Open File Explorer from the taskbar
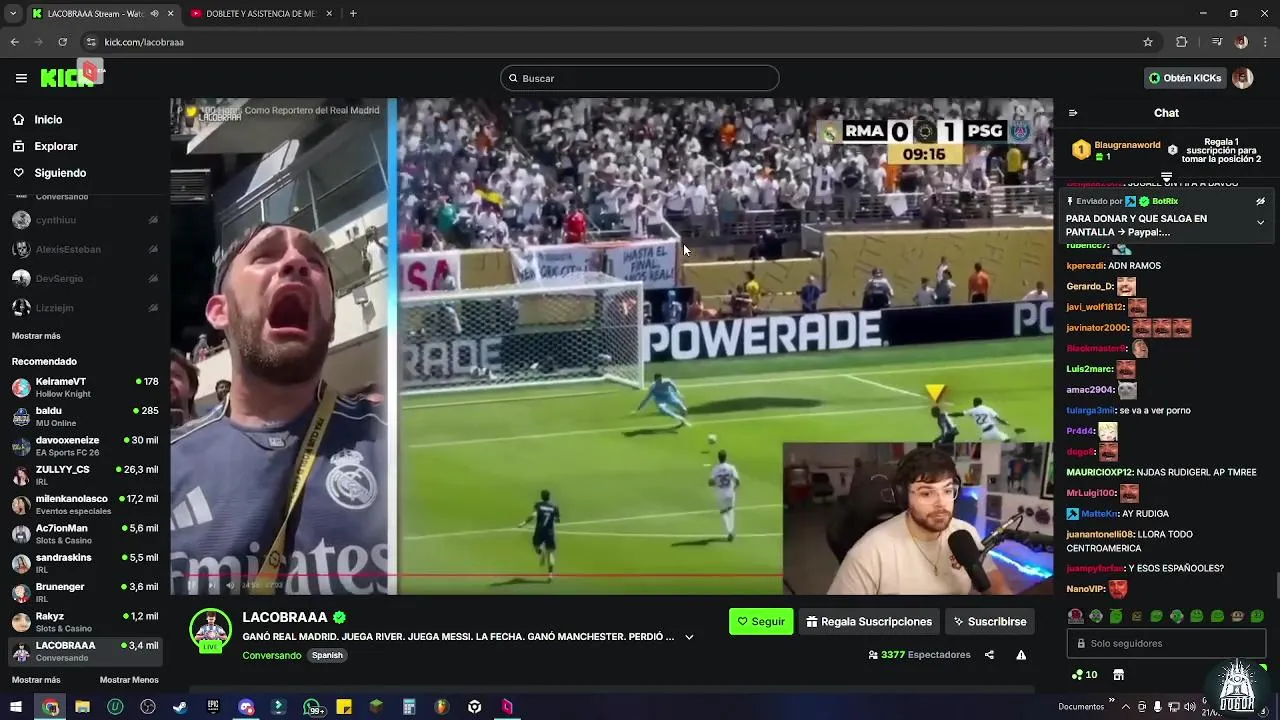Viewport: 1280px width, 720px height. (82, 707)
